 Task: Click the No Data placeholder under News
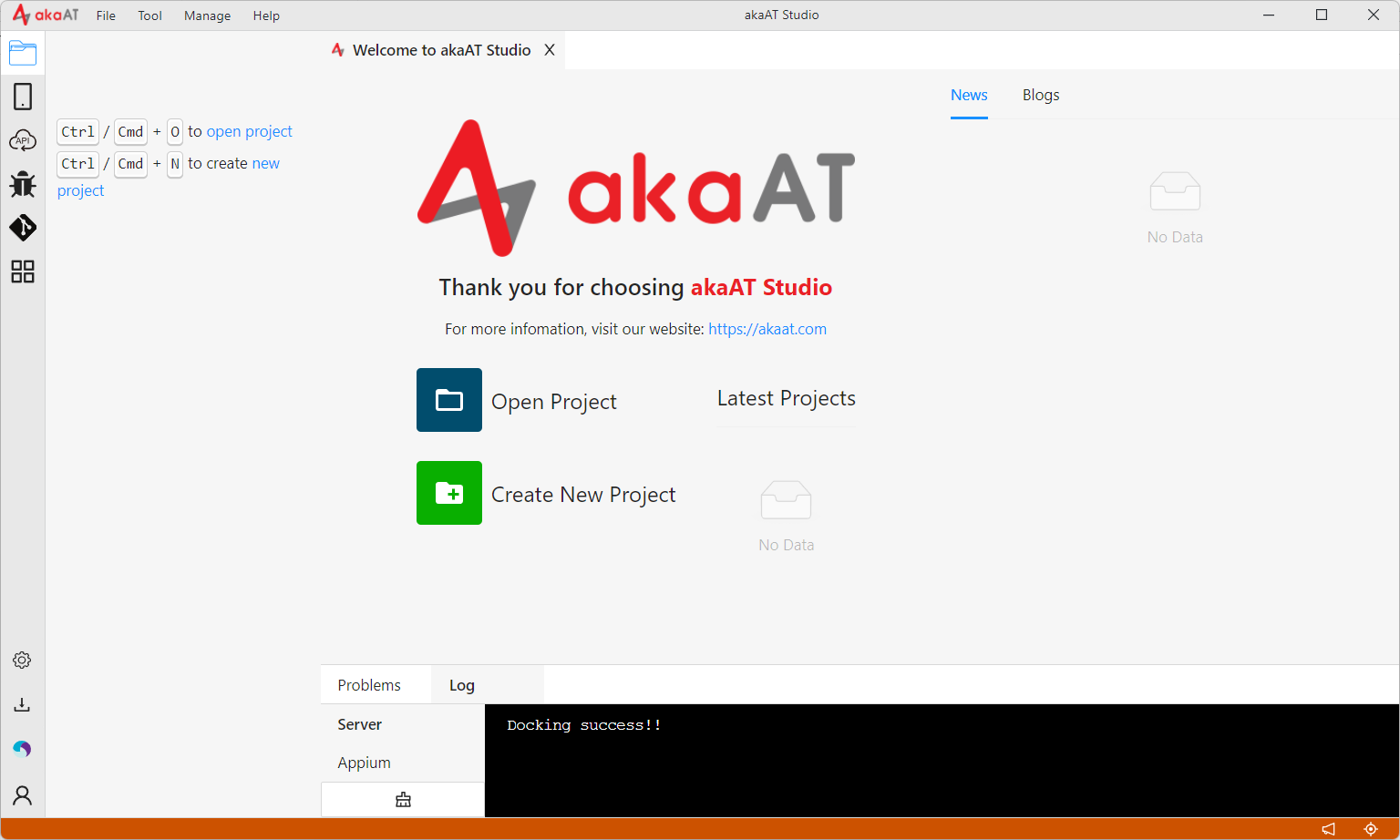(x=1175, y=209)
